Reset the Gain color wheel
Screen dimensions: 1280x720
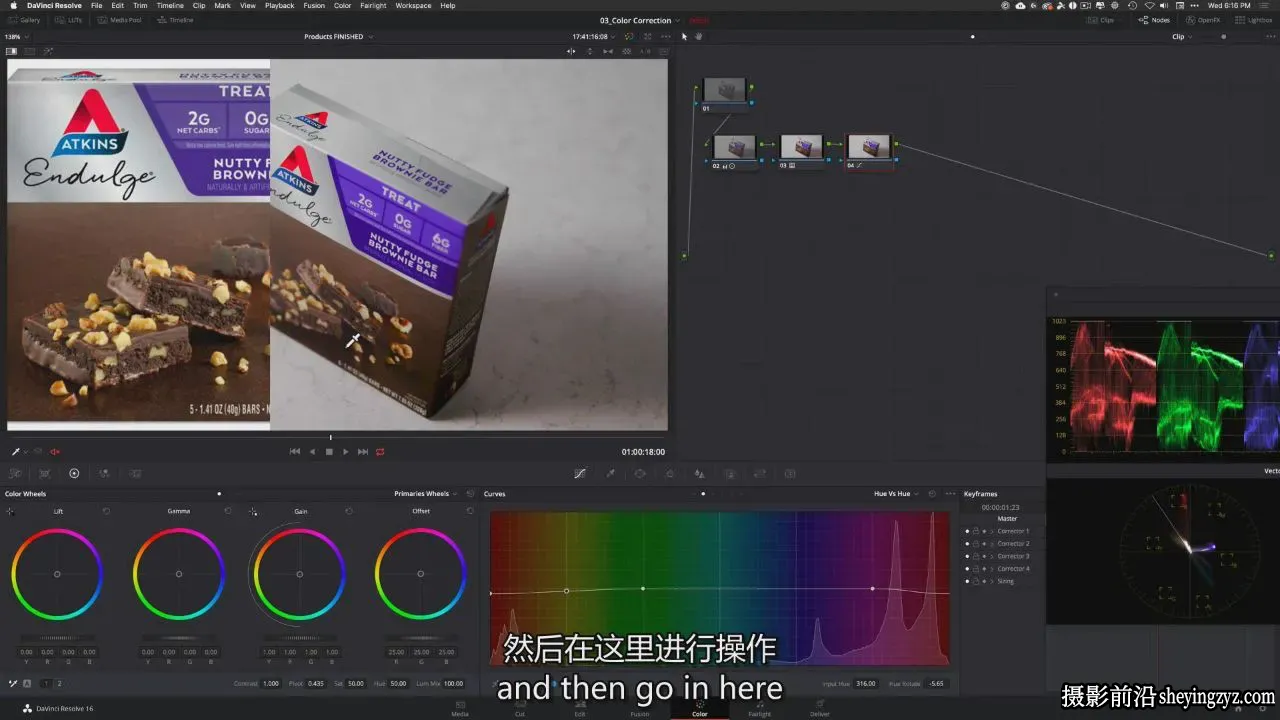[x=349, y=511]
